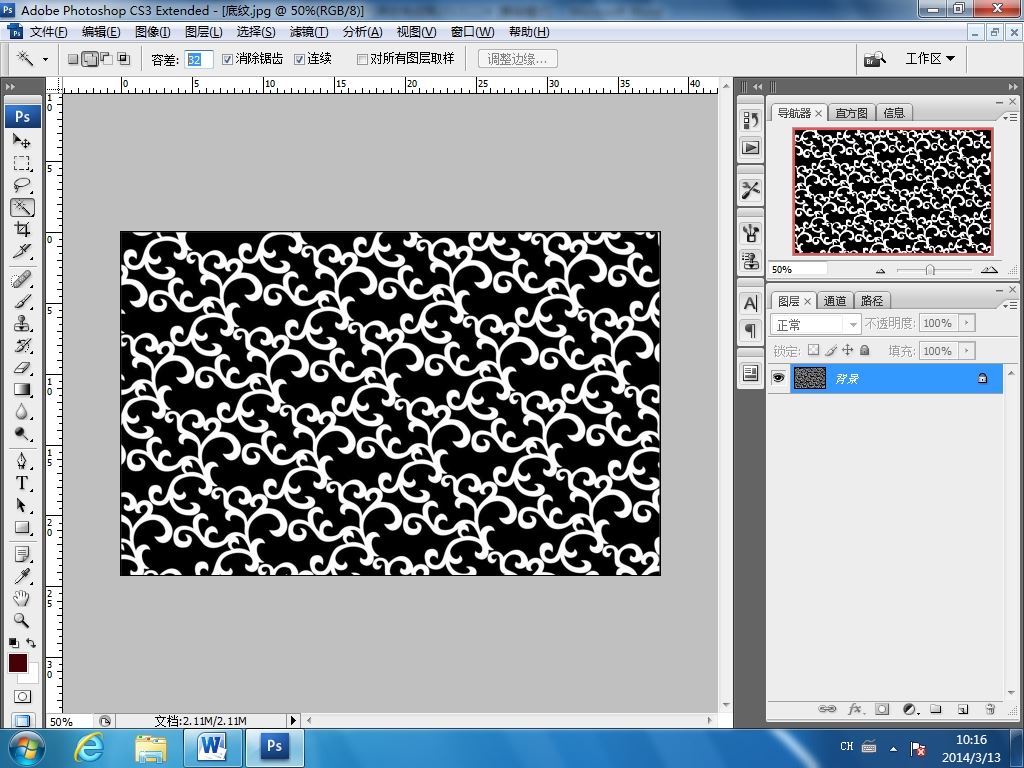
Task: Select the Lasso tool
Action: (22, 185)
